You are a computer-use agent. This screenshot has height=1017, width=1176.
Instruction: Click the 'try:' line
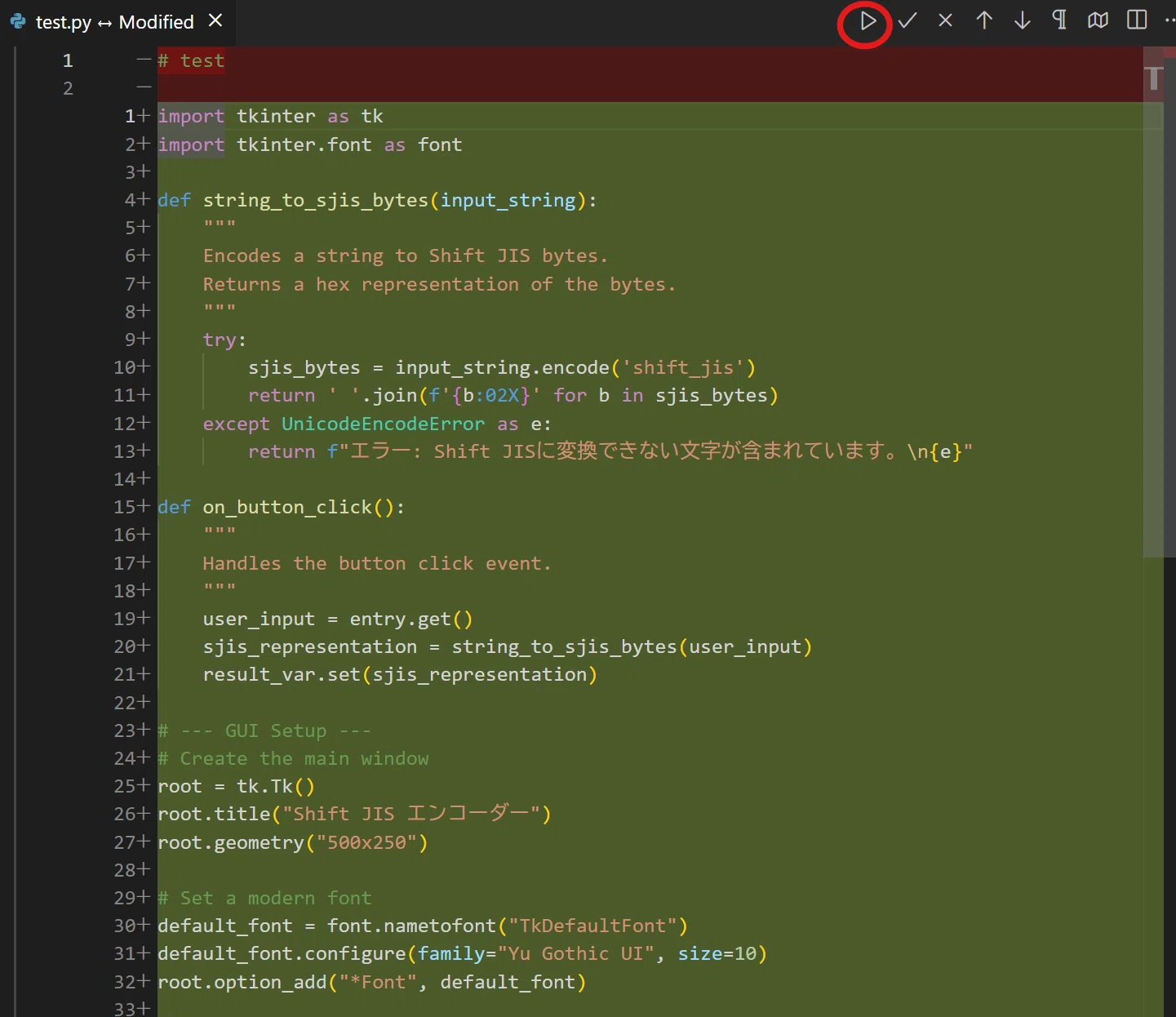tap(224, 340)
